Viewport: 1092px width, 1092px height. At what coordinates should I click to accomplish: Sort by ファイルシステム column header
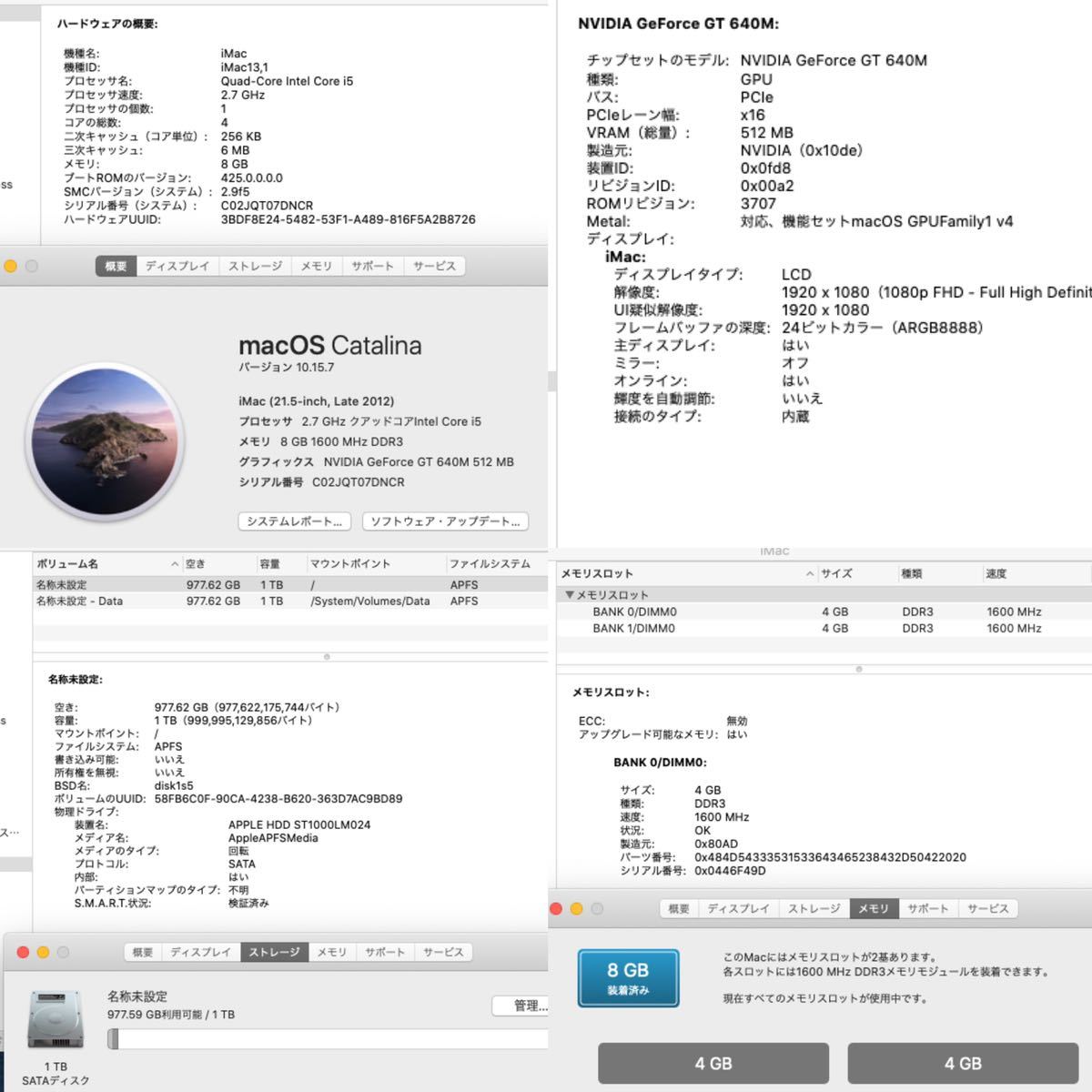click(x=496, y=564)
